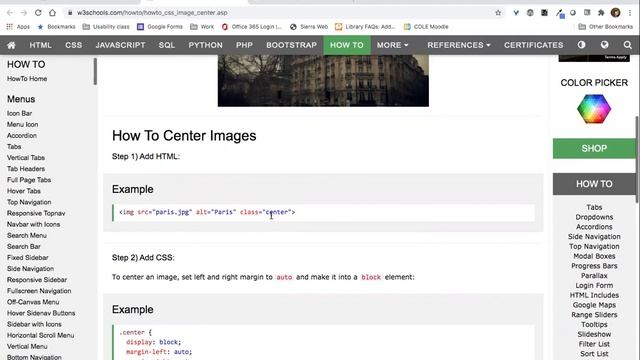Open the HTML tutorial tab
Screen dimensions: 640x360
40,45
